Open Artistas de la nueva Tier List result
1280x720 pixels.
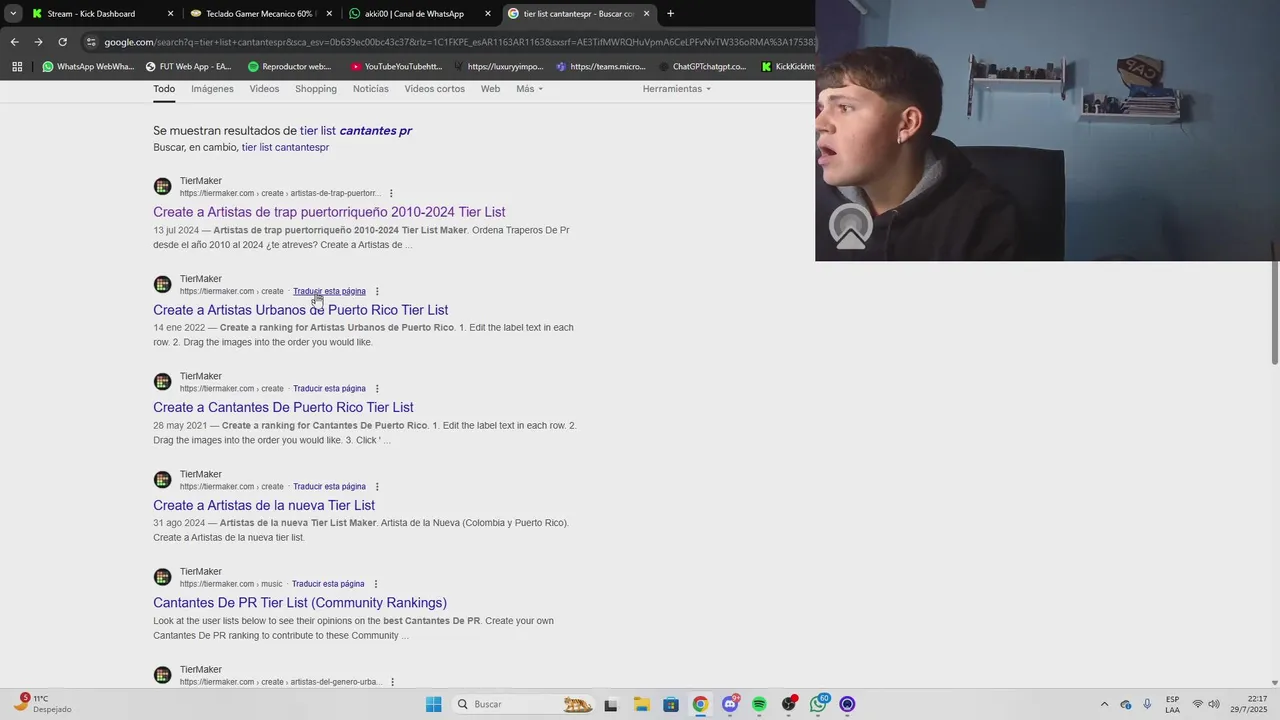point(264,506)
